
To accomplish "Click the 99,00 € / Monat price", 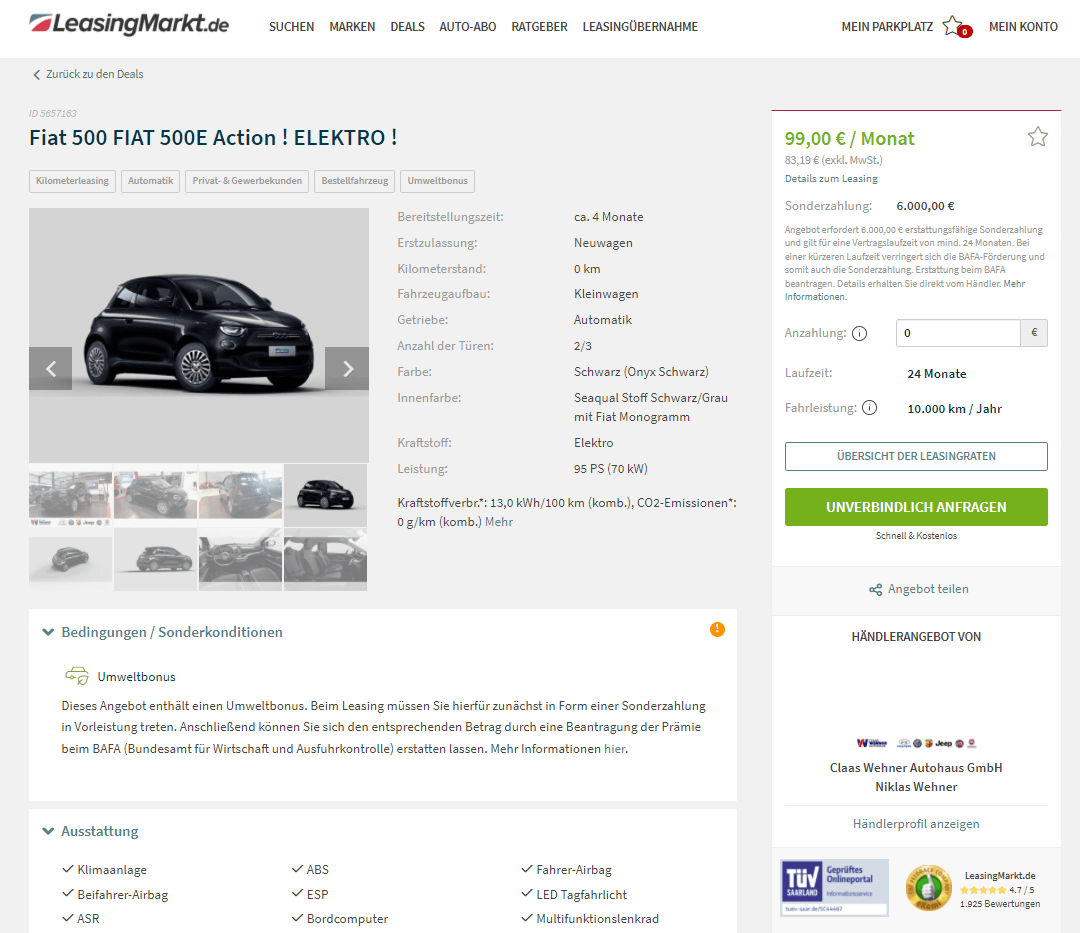I will click(x=849, y=138).
